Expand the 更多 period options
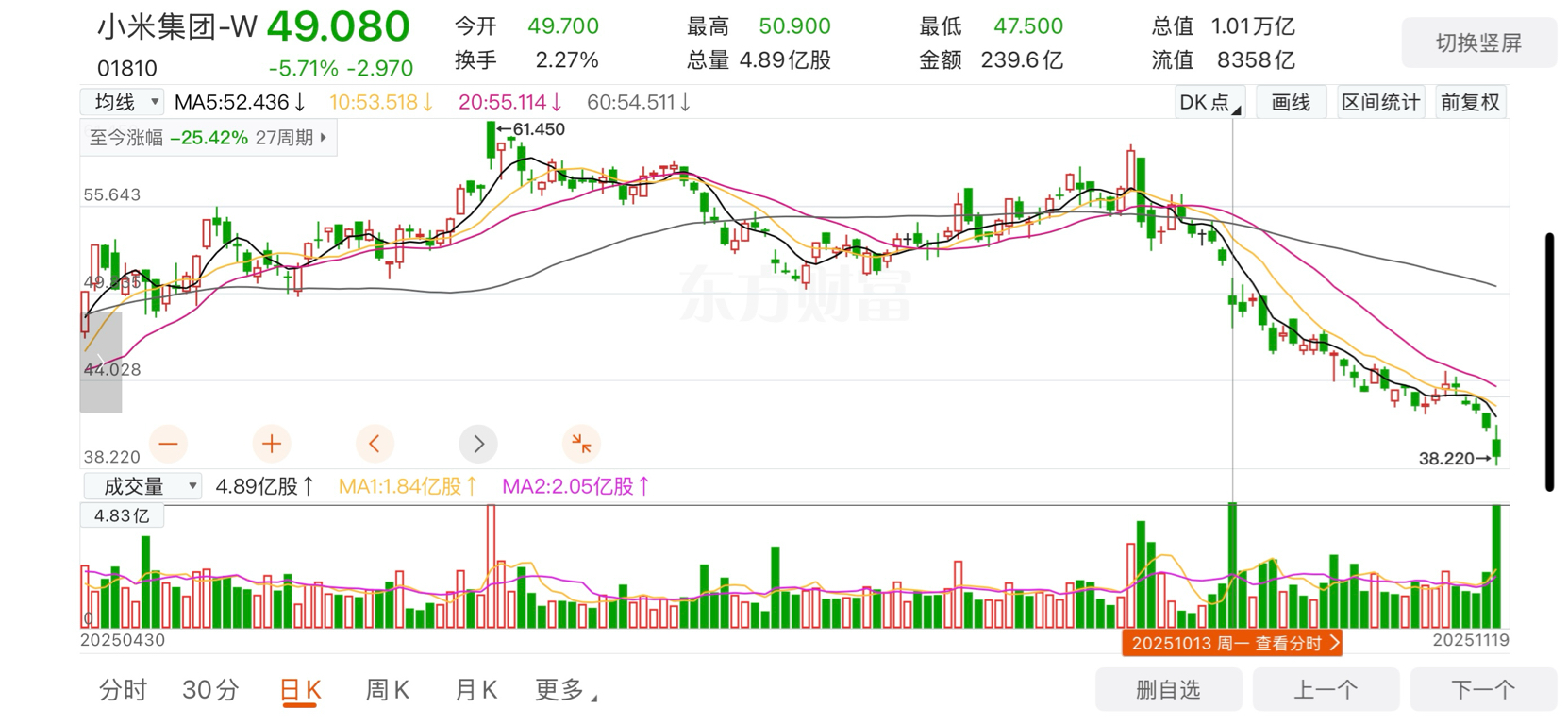This screenshot has height=725, width=1568. (x=566, y=690)
